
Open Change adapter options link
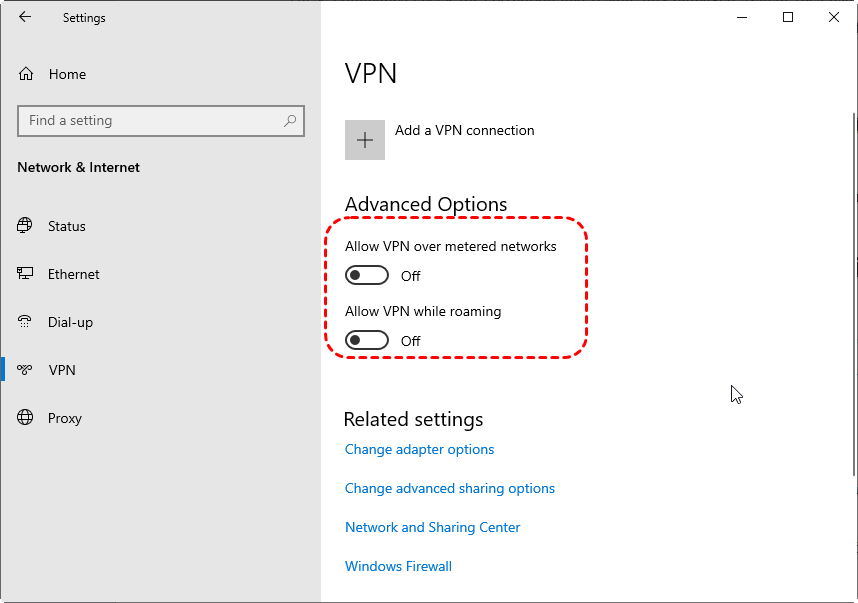click(x=419, y=449)
